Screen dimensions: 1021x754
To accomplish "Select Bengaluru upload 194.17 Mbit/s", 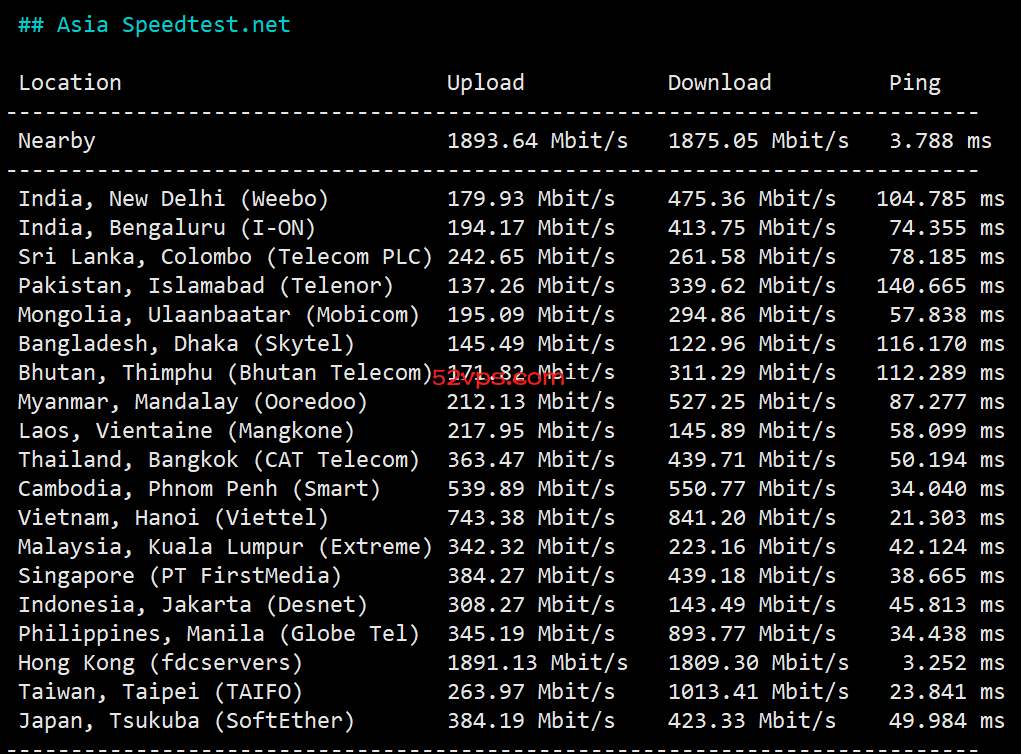I will tap(531, 228).
